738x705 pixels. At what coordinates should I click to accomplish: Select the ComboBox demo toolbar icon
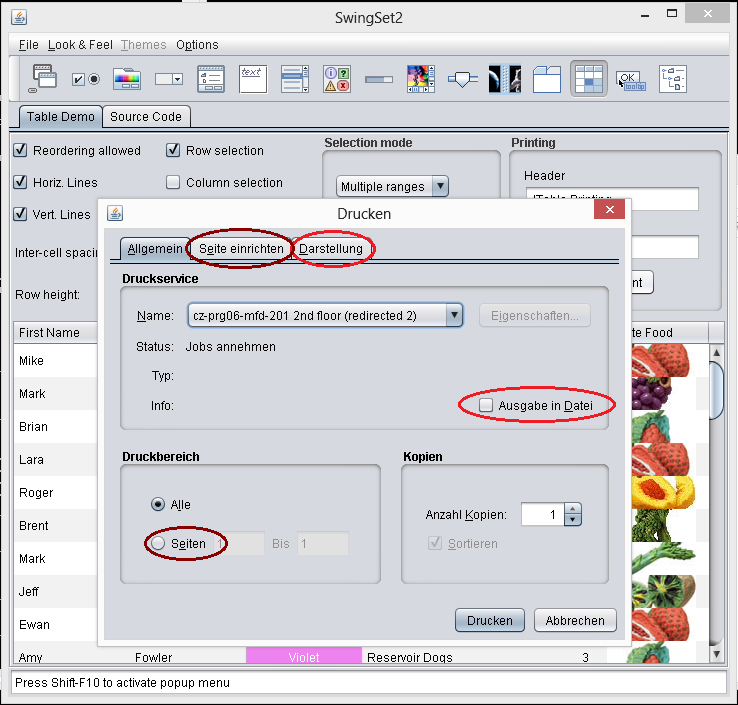tap(169, 78)
